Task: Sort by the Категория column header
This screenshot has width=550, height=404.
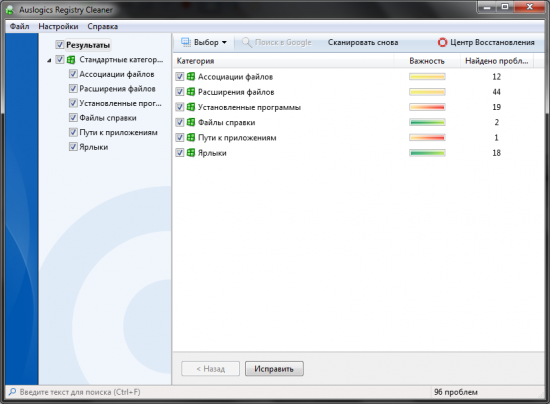Action: [x=283, y=61]
